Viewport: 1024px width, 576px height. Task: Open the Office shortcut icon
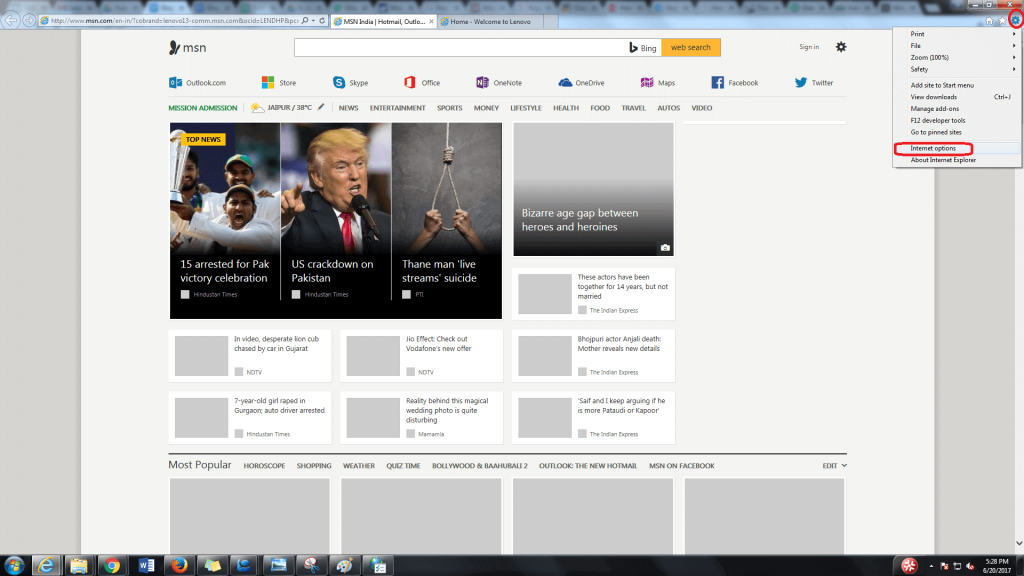tap(409, 82)
